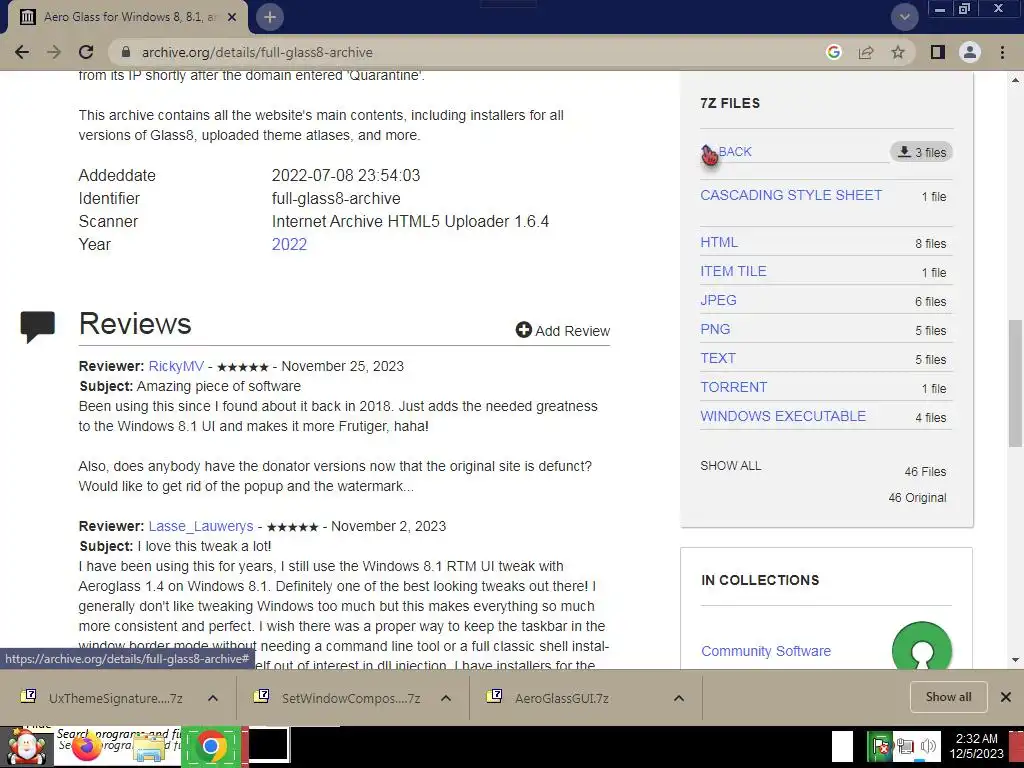Open the browser side panel
This screenshot has width=1024, height=768.
(938, 52)
